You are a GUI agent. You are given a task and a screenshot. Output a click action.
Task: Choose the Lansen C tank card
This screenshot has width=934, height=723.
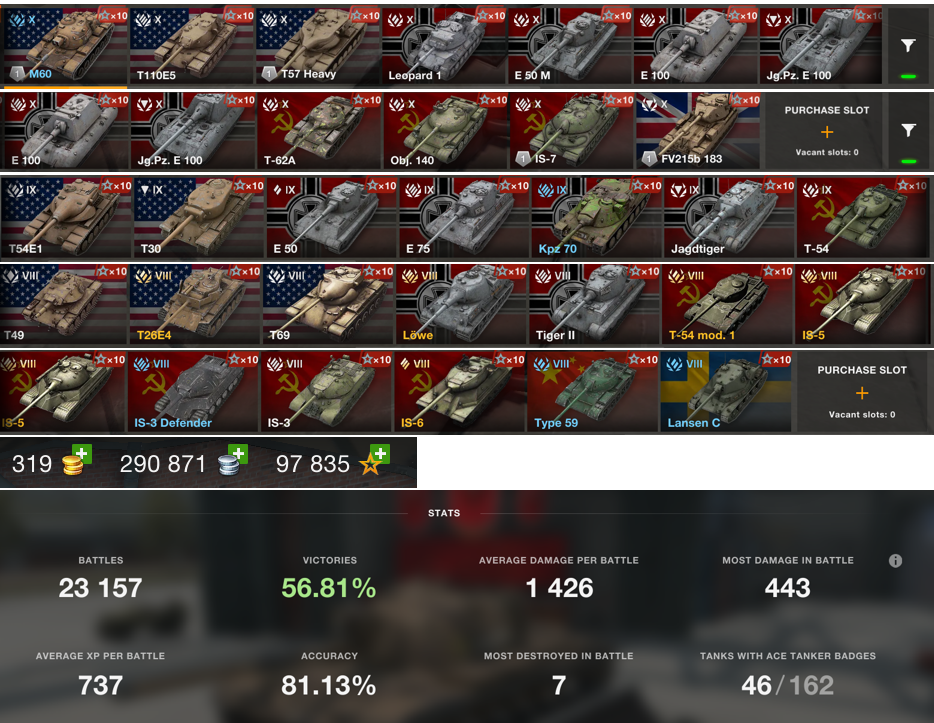[726, 392]
